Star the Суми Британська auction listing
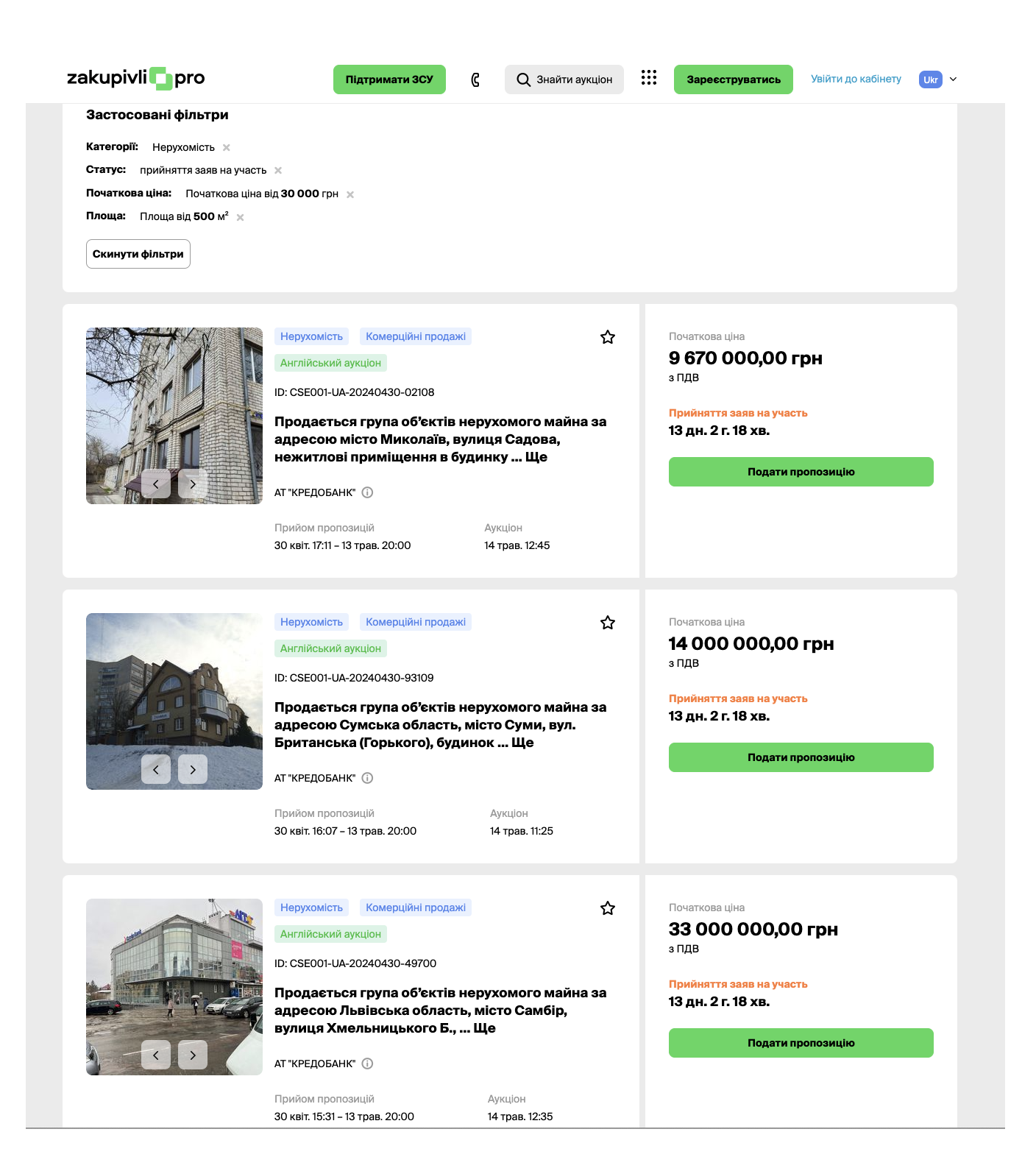The height and width of the screenshot is (1157, 1036). pos(607,623)
